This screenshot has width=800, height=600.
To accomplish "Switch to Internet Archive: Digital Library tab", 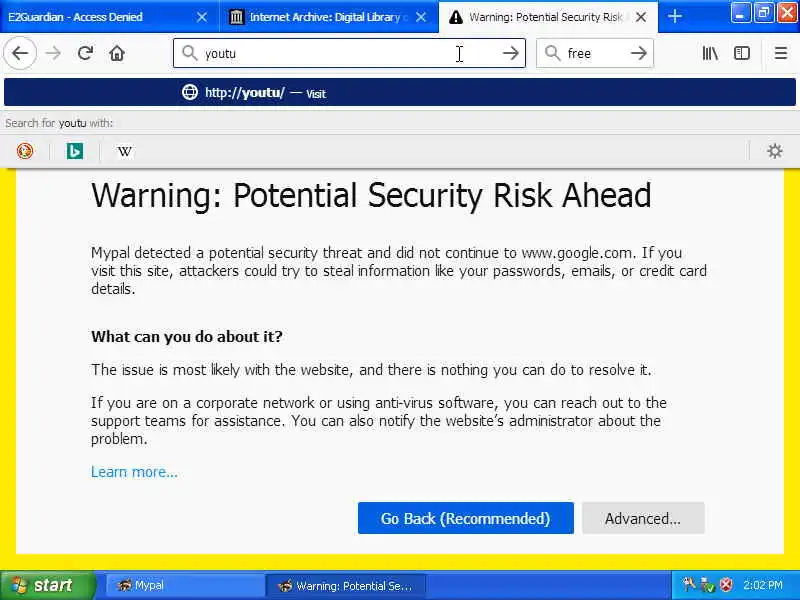I will [329, 17].
